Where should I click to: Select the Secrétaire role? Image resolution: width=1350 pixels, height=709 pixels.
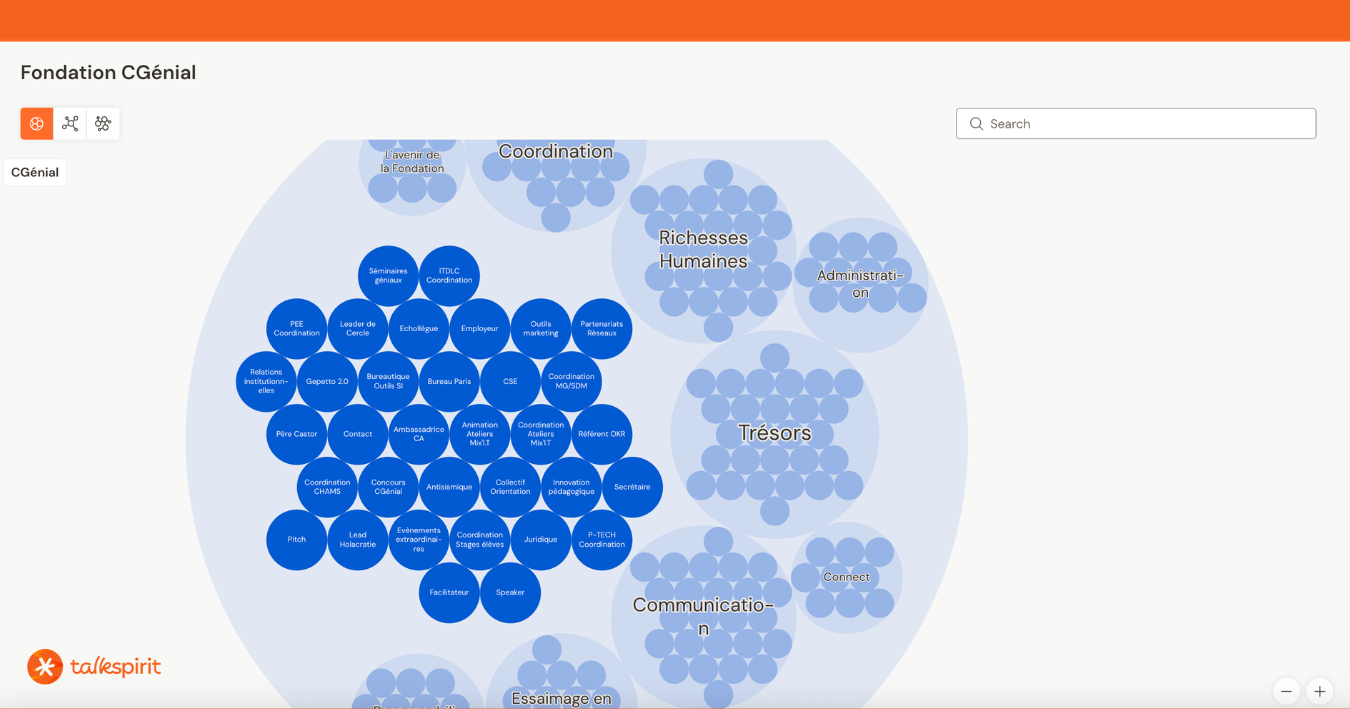632,487
